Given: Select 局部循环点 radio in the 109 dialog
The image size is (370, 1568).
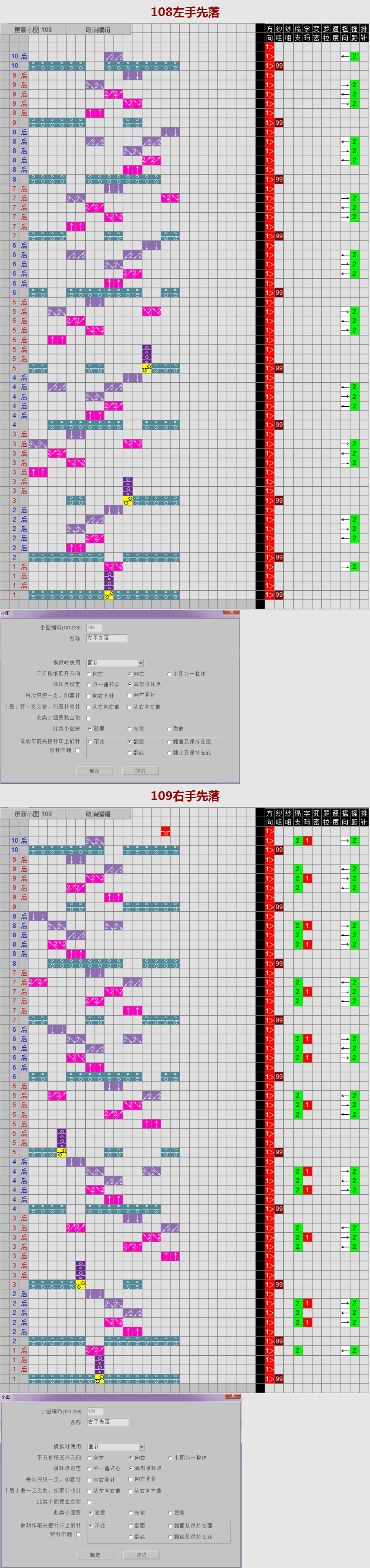Looking at the screenshot, I should click(x=131, y=1468).
